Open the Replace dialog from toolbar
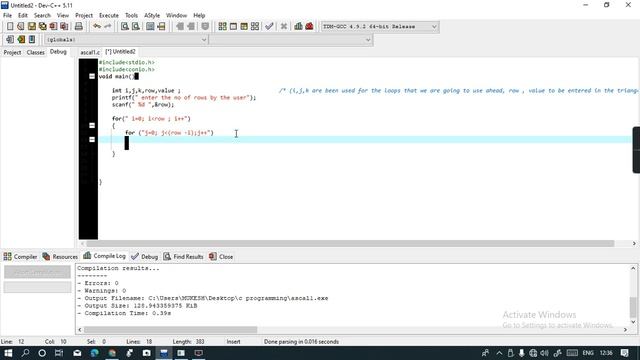Screen dimensions: 640x360 pyautogui.click(x=136, y=27)
